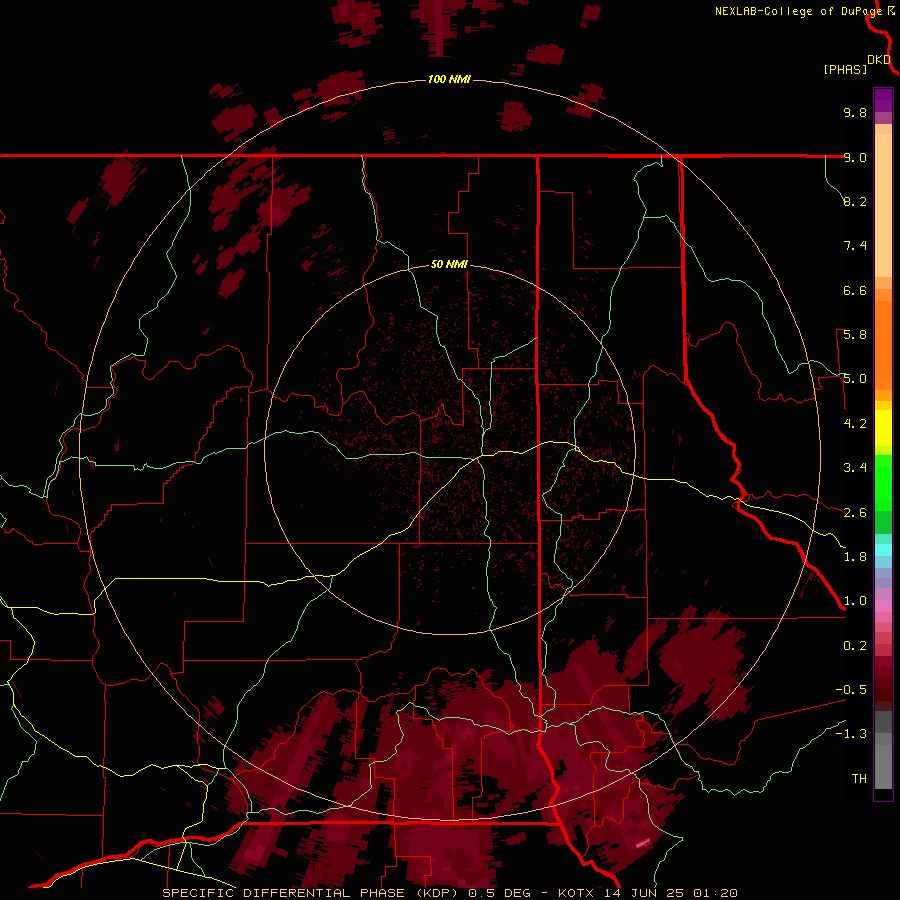Click the [PHAS] legend unit label

845,69
